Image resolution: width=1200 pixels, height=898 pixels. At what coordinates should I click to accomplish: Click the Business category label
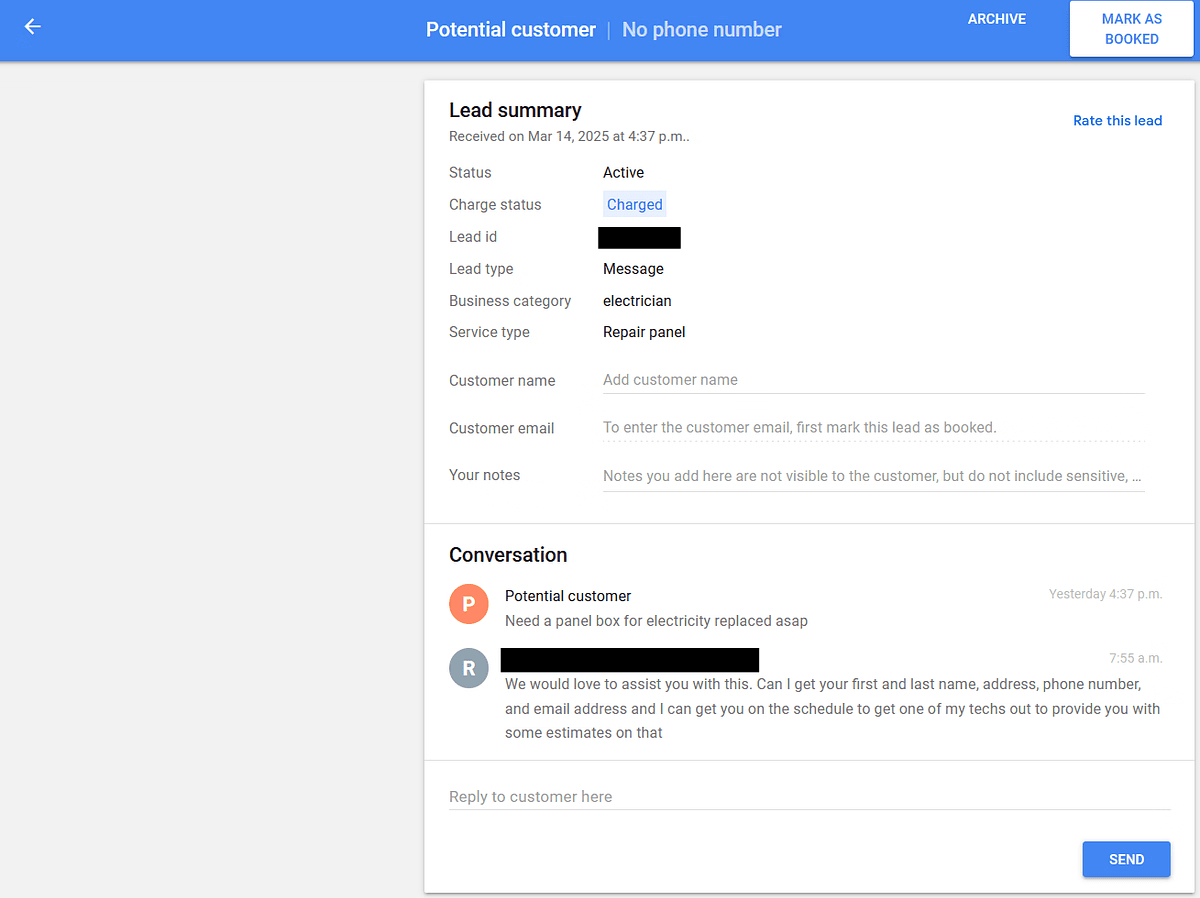click(x=510, y=301)
